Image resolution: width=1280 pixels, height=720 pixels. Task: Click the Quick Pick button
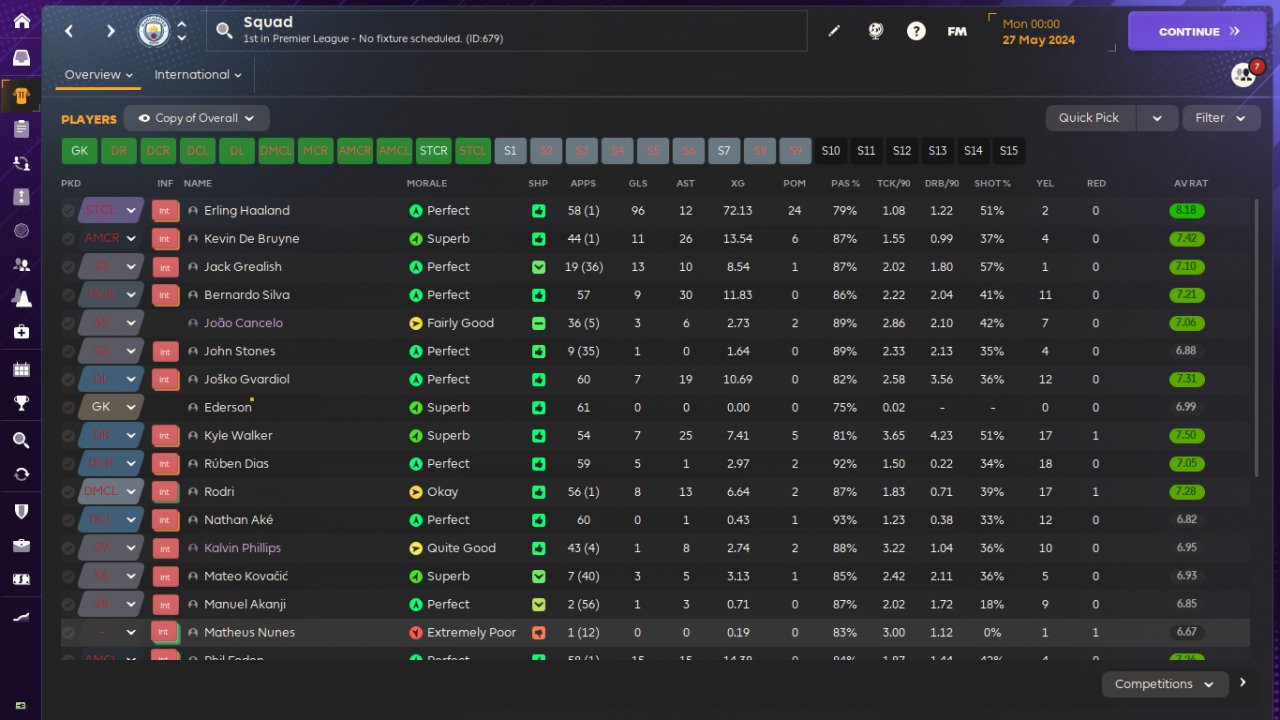pos(1092,118)
